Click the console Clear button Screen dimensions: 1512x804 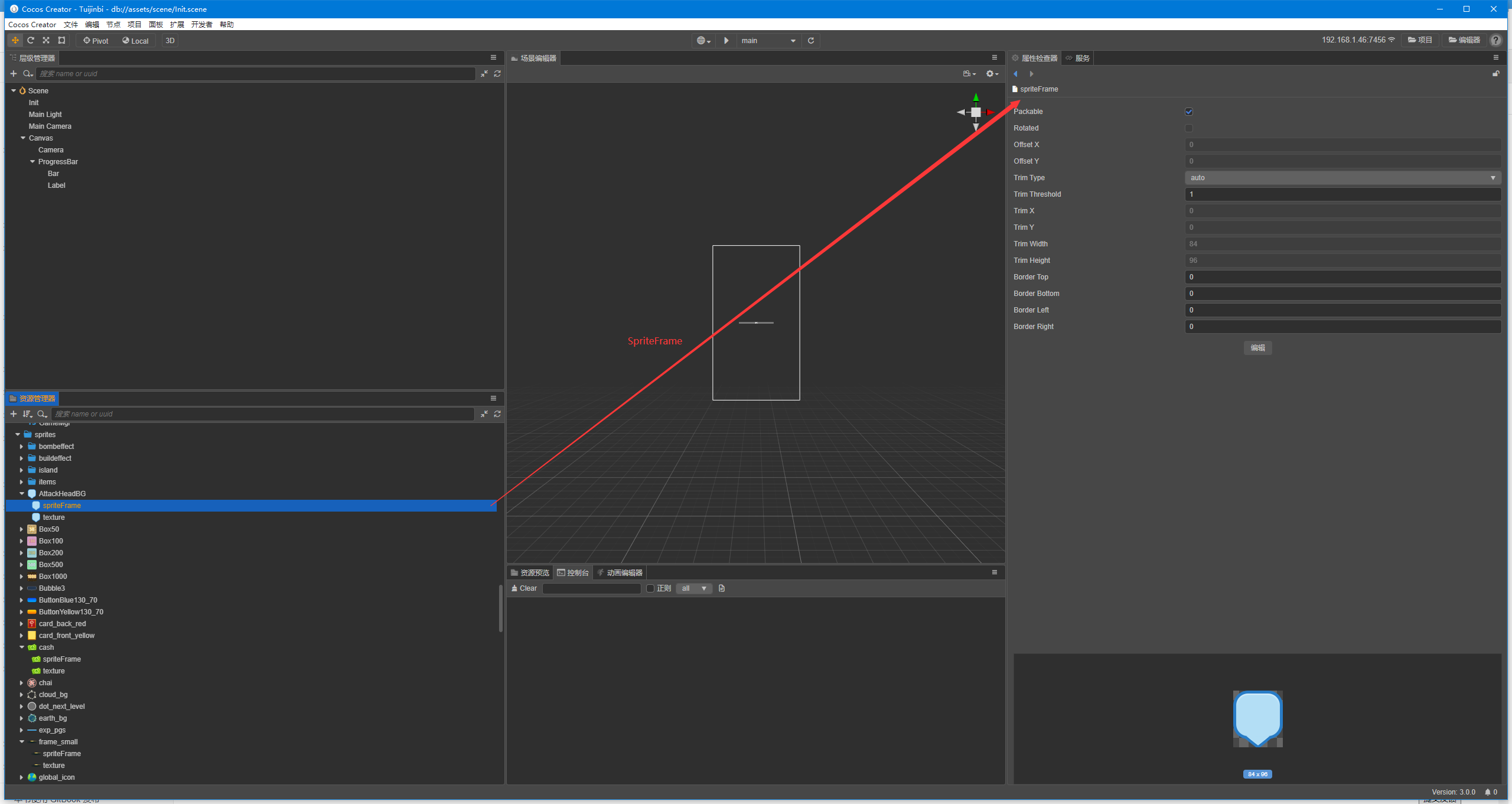pos(524,588)
